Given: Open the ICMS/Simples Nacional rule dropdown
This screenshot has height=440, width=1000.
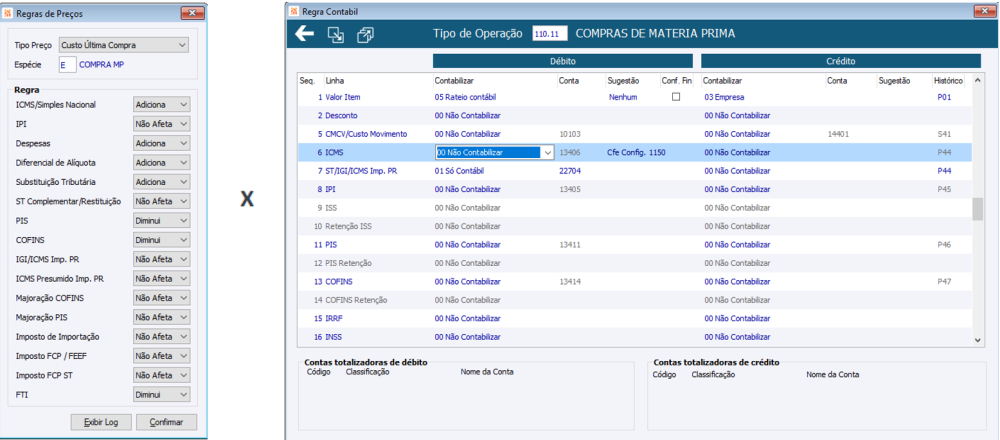Looking at the screenshot, I should (161, 105).
